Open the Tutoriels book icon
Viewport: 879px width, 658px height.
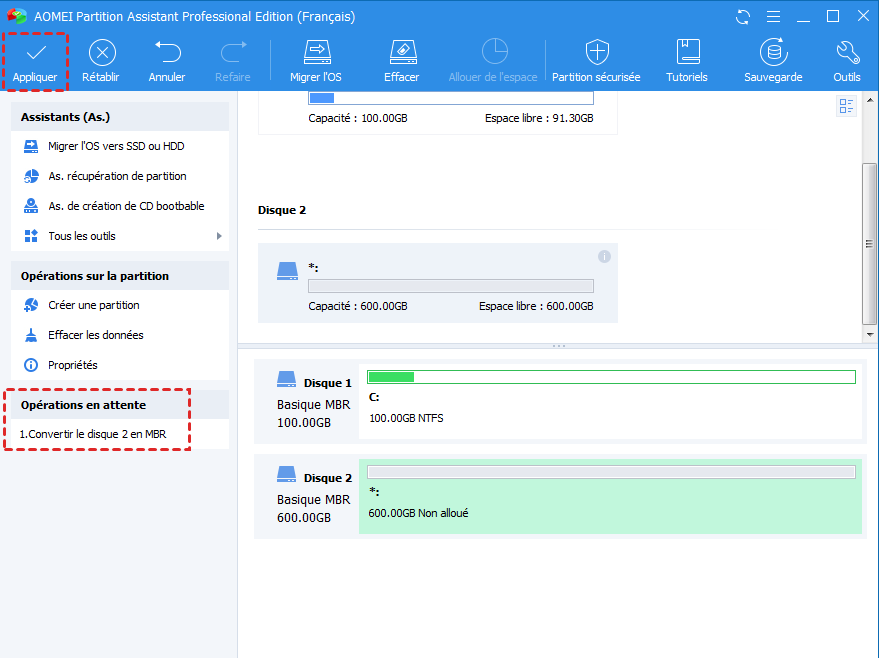tap(687, 53)
